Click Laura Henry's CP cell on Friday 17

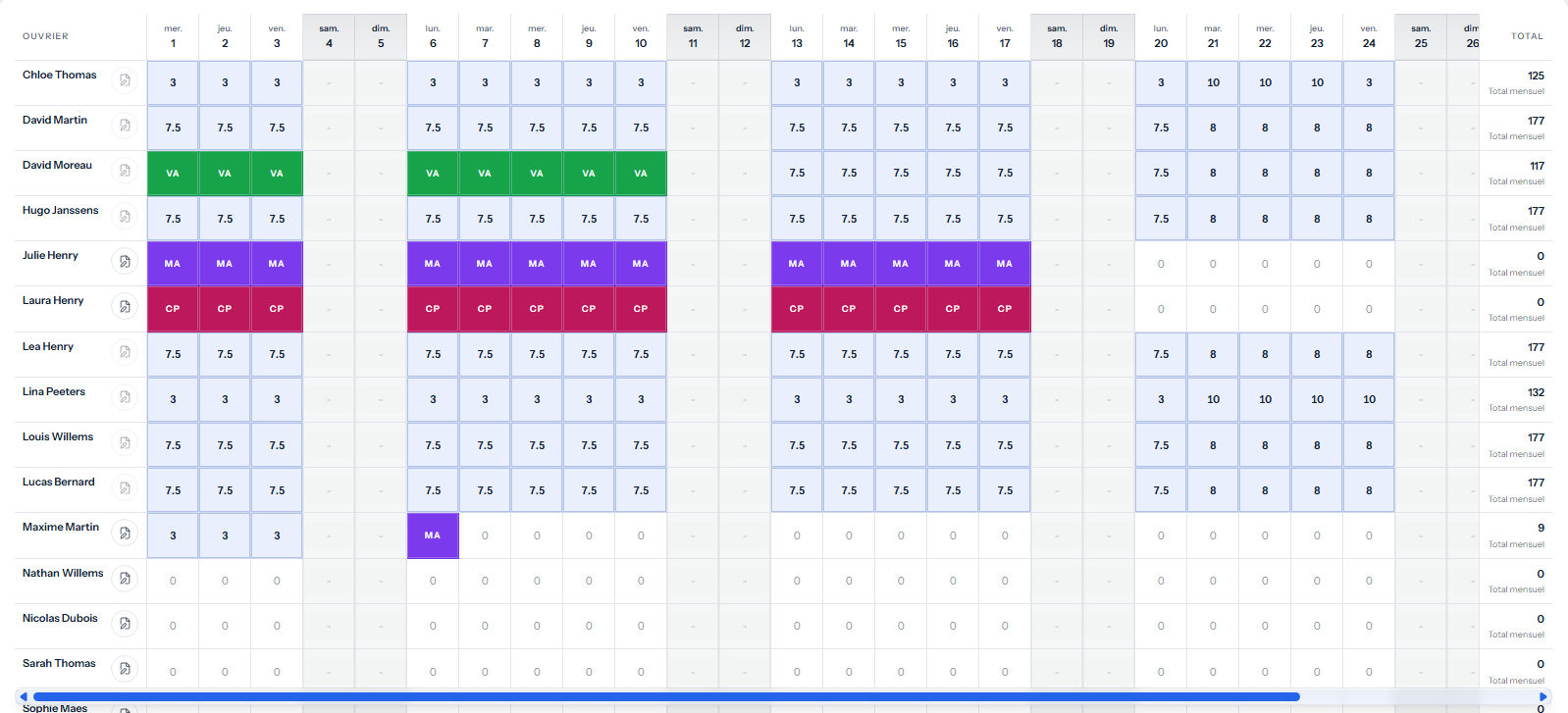tap(1005, 309)
